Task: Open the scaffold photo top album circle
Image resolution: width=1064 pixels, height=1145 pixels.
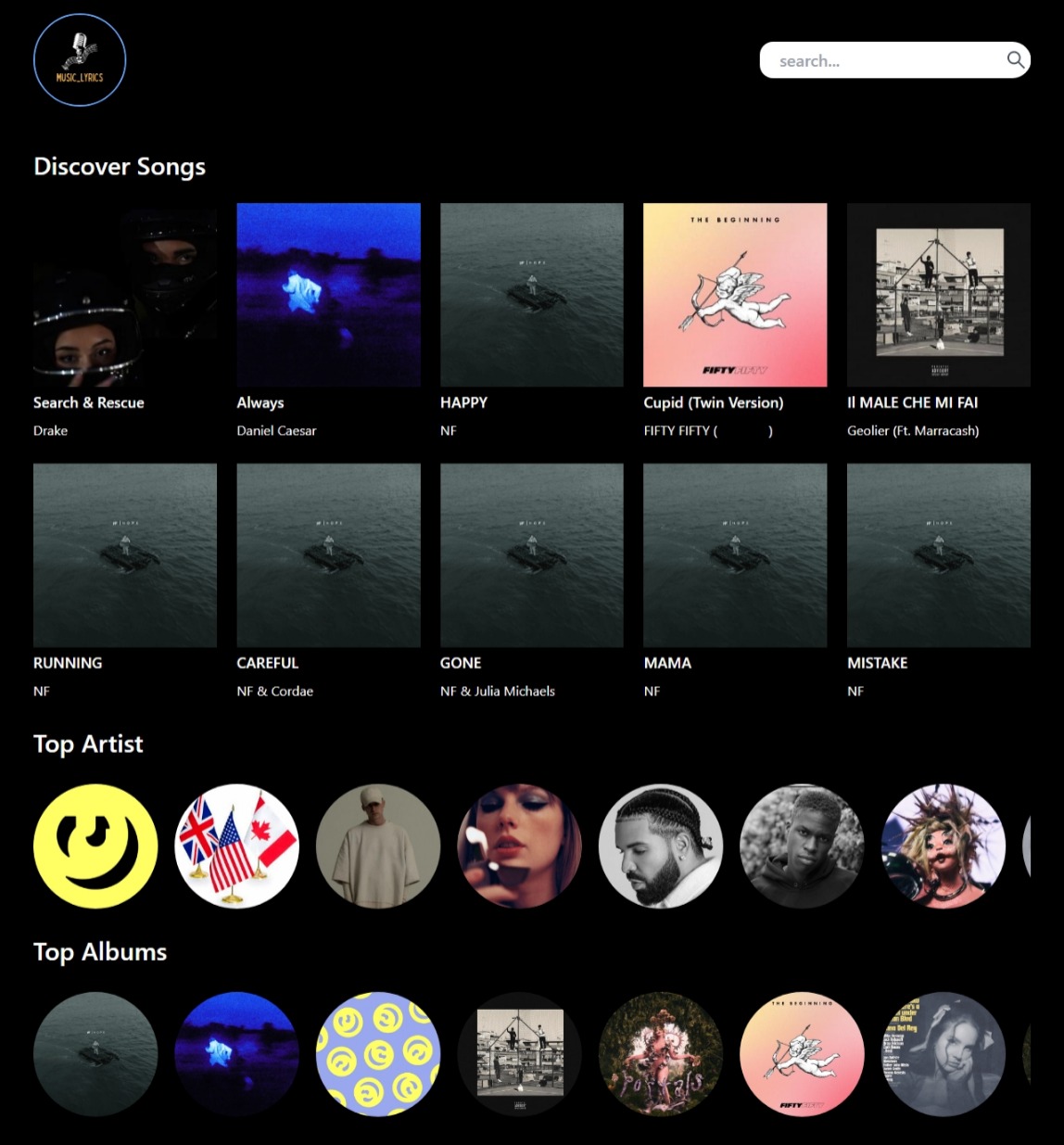Action: pyautogui.click(x=519, y=1054)
